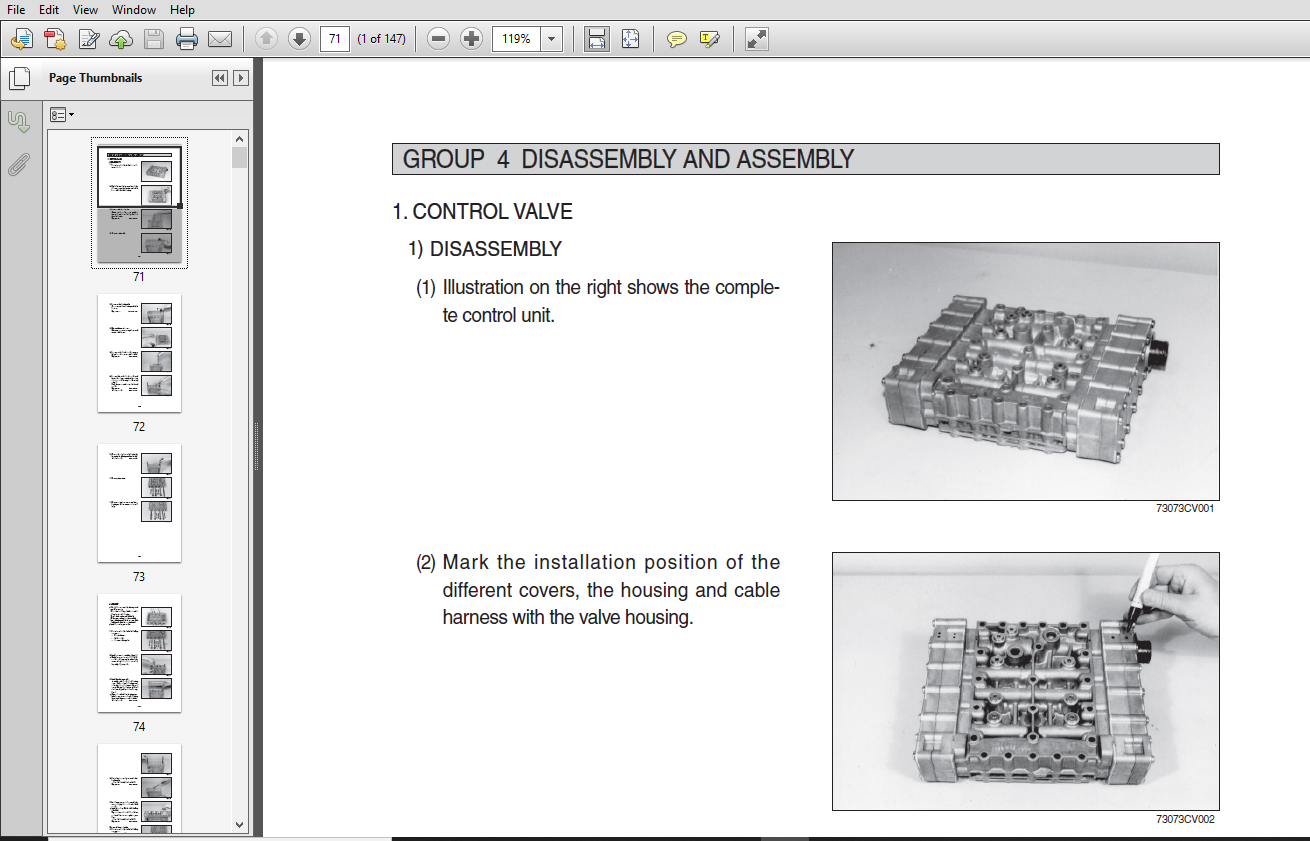This screenshot has width=1310, height=841.
Task: Toggle Page Thumbnails panel icon in sidebar
Action: click(x=17, y=78)
